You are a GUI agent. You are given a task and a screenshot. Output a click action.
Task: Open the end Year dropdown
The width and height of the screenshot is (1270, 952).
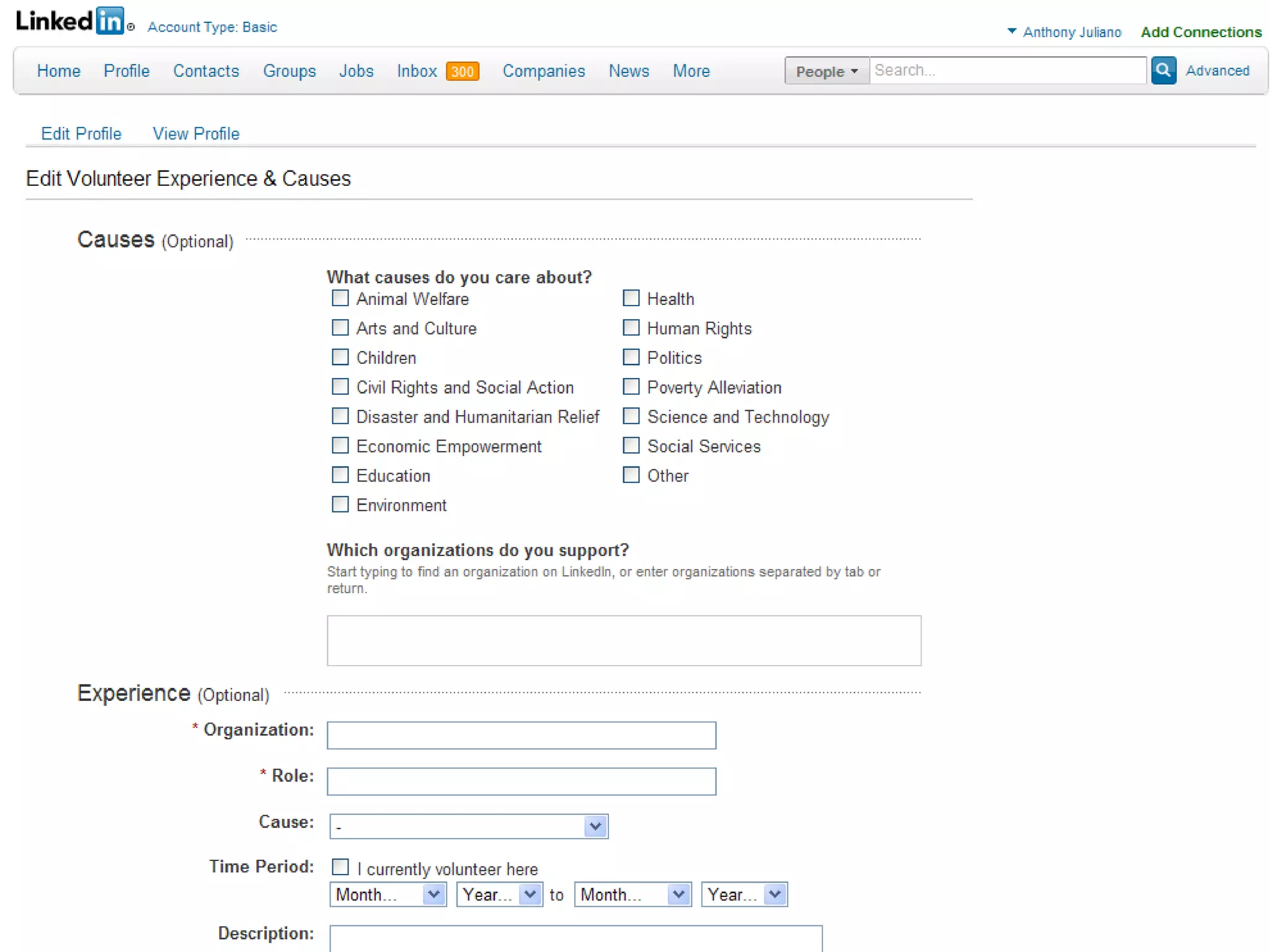tap(744, 894)
